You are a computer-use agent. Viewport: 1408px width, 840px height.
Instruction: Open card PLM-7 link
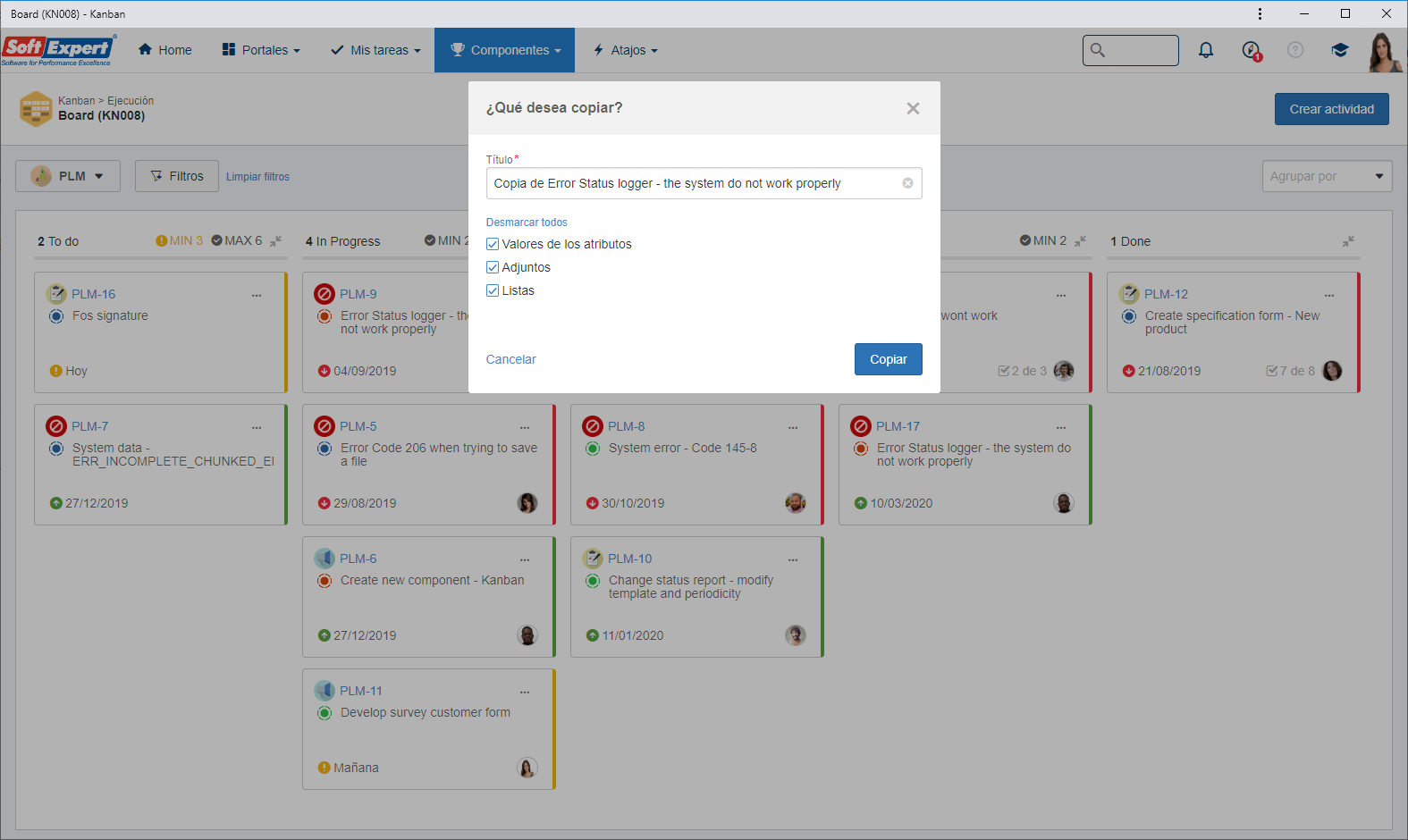pos(89,426)
